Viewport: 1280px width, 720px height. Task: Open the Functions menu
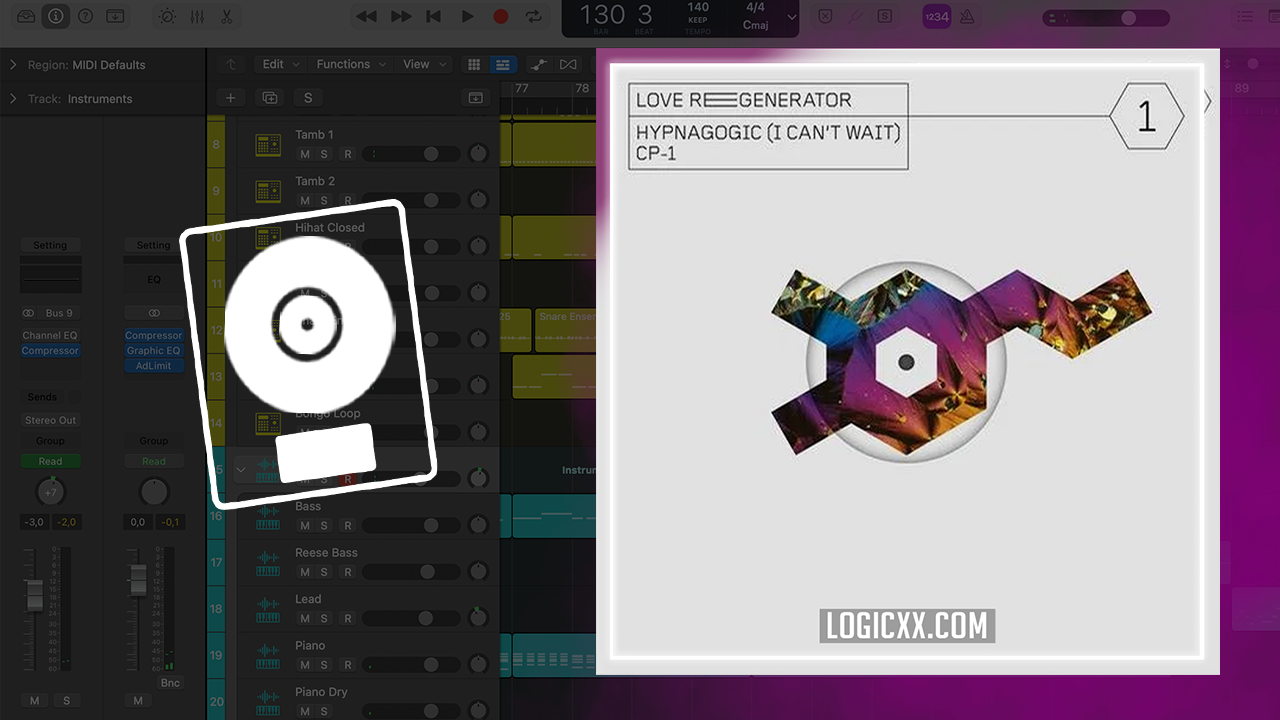350,64
